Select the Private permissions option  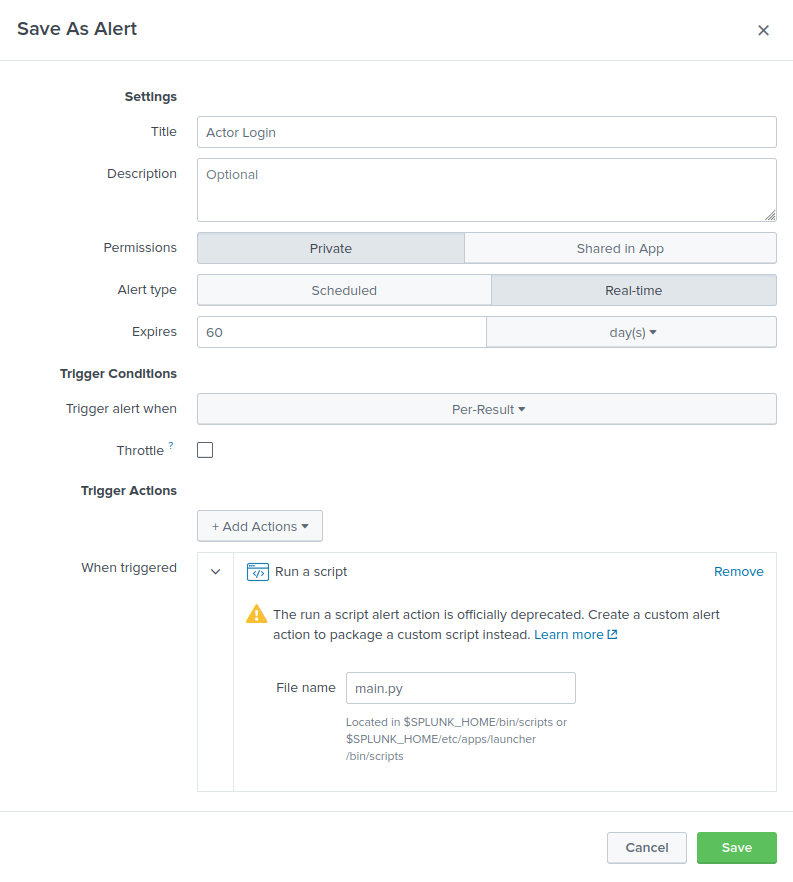click(330, 247)
